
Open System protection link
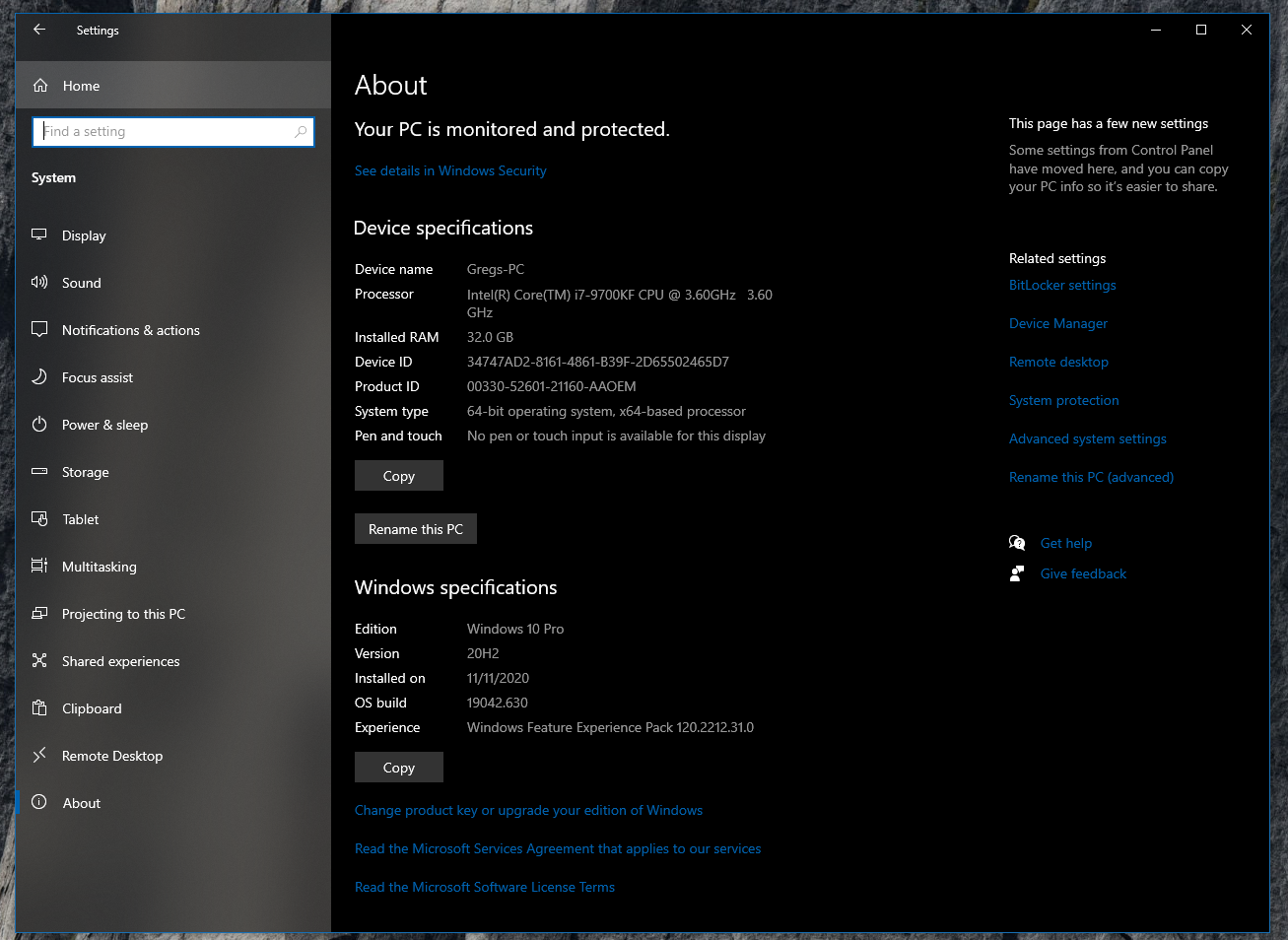pos(1064,400)
